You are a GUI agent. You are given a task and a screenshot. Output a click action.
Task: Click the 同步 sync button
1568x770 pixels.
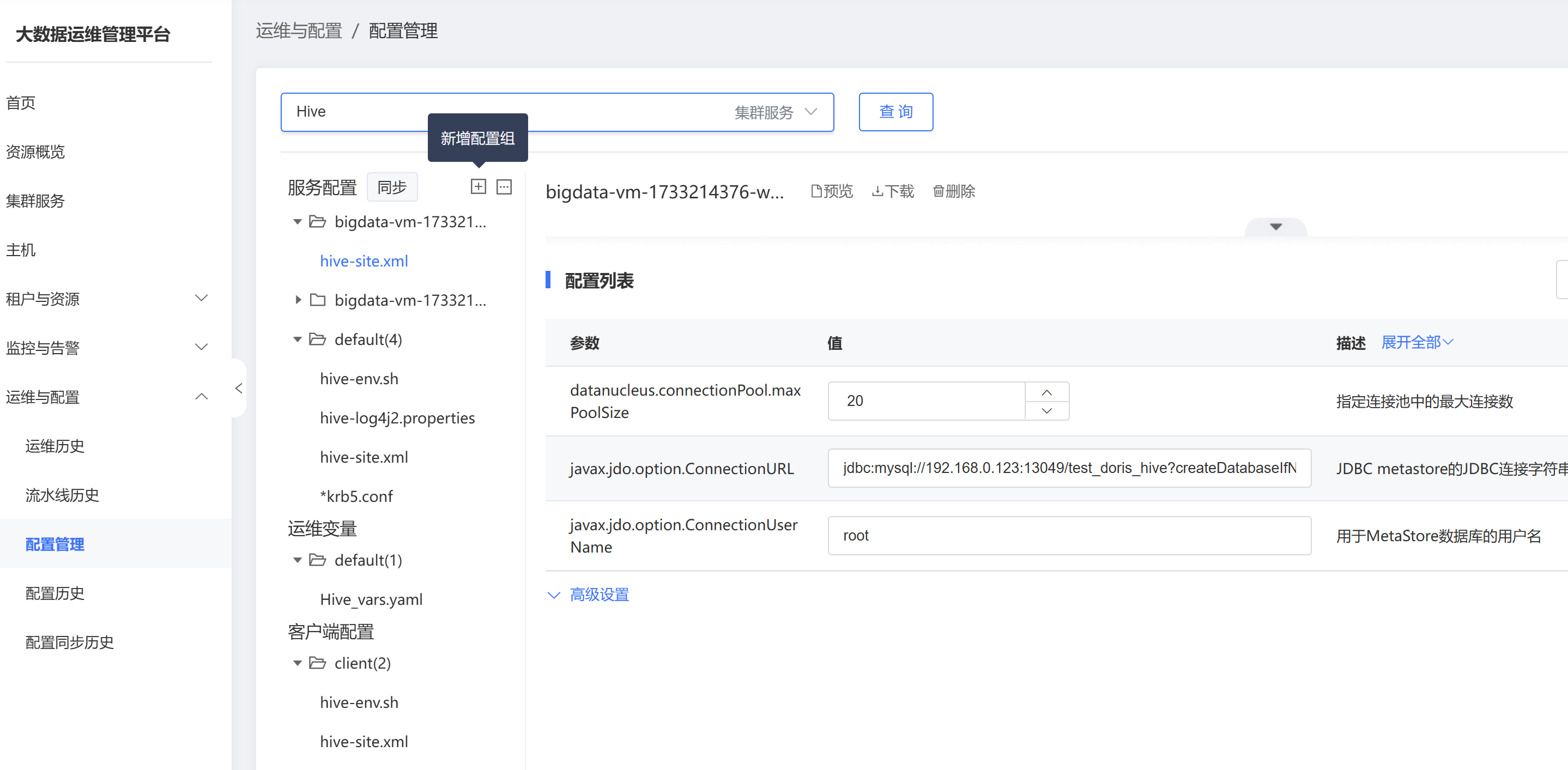tap(391, 187)
